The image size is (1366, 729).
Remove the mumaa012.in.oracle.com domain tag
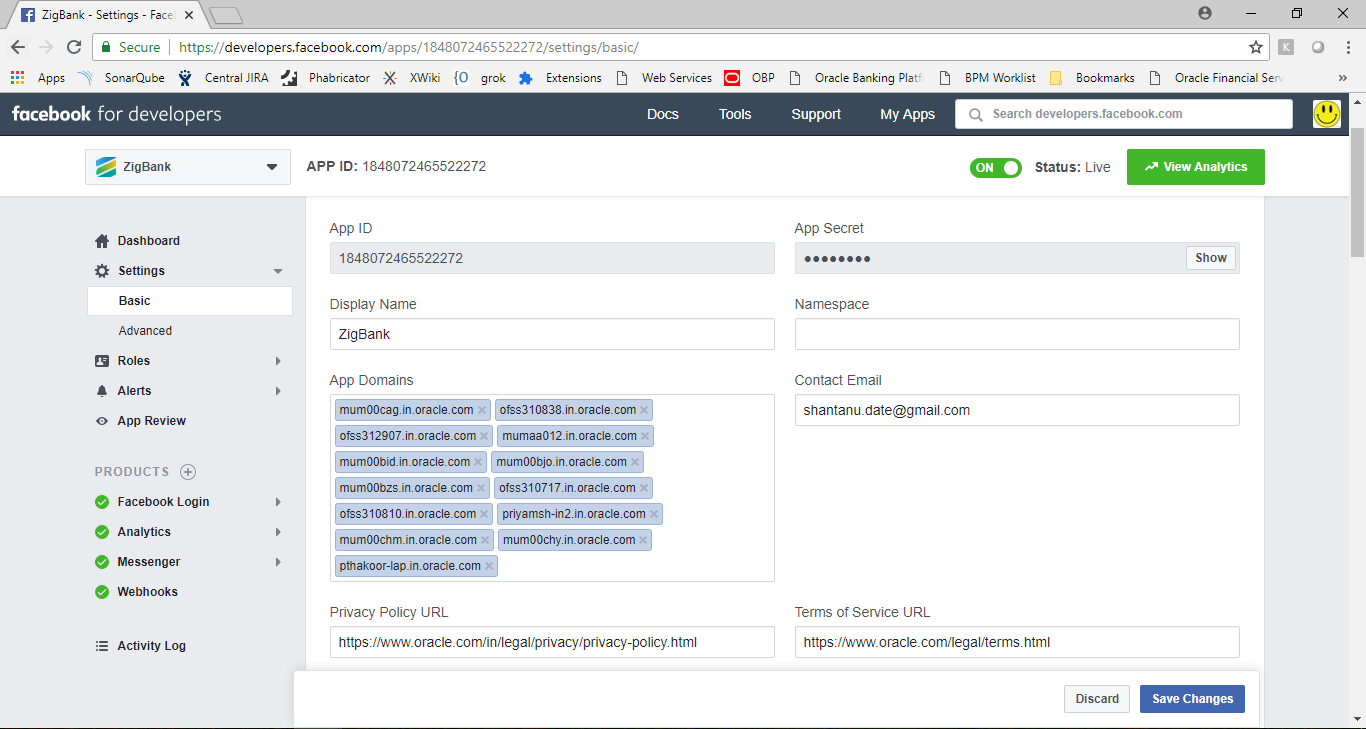(646, 436)
